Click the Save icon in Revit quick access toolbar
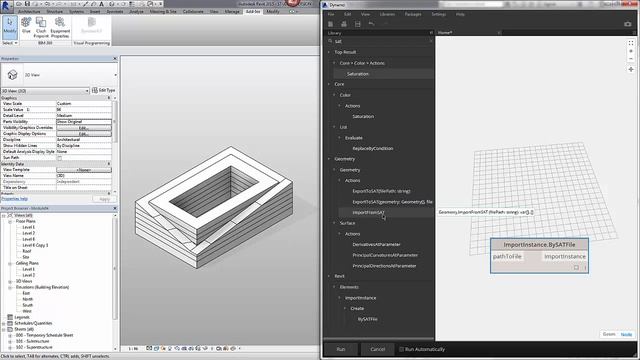 pos(27,4)
